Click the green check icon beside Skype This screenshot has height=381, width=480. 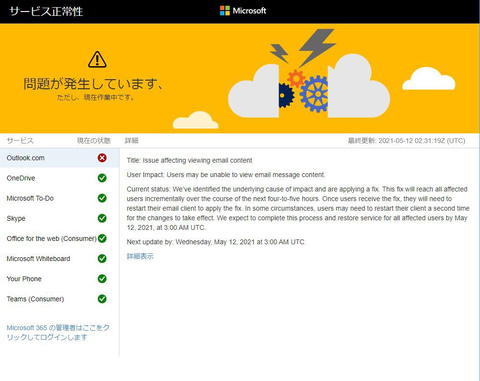[x=102, y=218]
